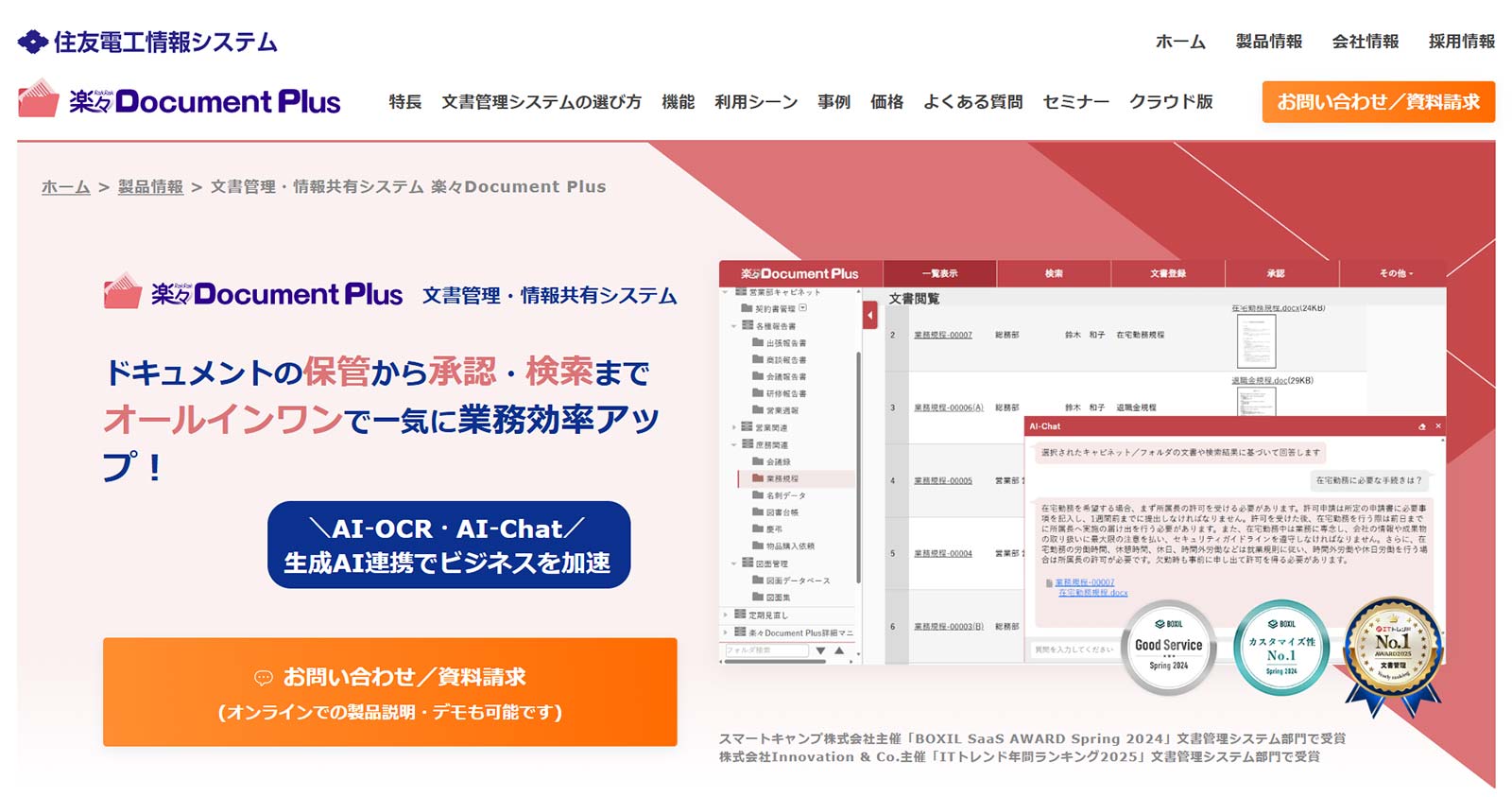Click the red 業務規程 folder icon
The height and width of the screenshot is (797, 1512).
click(x=758, y=478)
